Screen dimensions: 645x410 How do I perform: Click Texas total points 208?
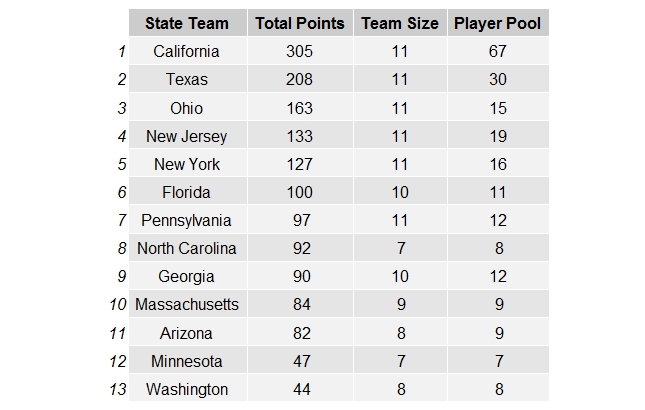tap(300, 79)
